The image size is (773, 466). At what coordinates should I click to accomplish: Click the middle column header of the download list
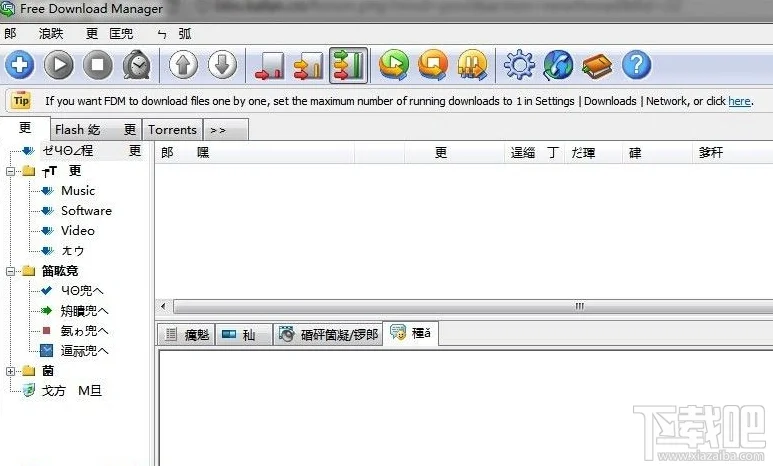[x=454, y=153]
